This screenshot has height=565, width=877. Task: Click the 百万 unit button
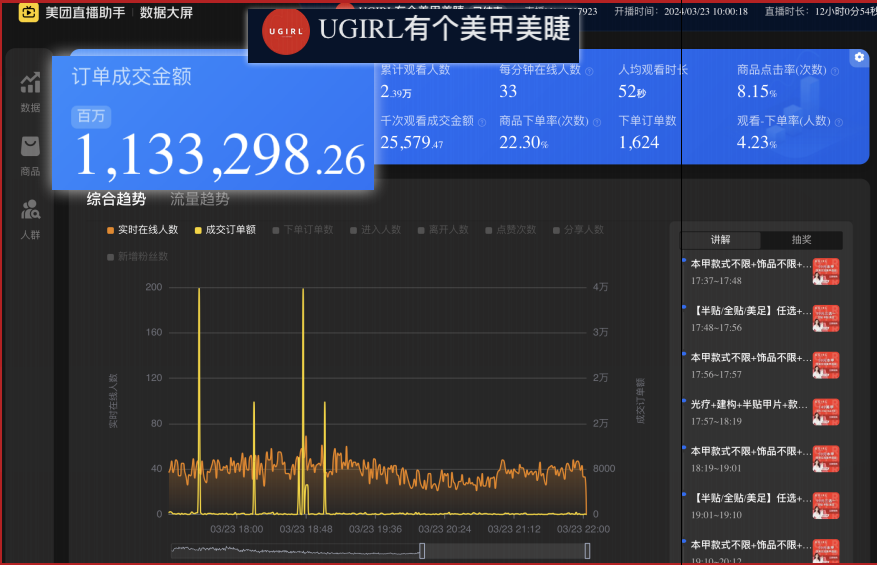click(x=91, y=116)
